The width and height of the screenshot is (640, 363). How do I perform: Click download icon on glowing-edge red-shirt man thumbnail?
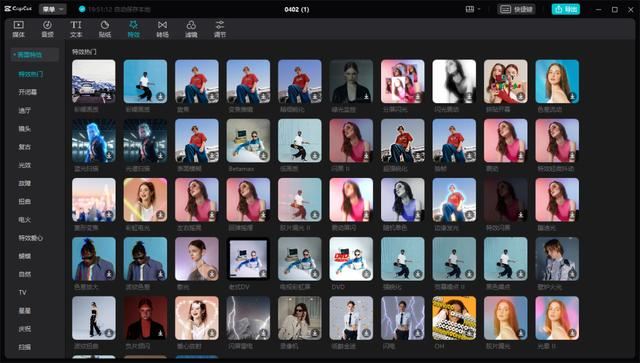(469, 215)
